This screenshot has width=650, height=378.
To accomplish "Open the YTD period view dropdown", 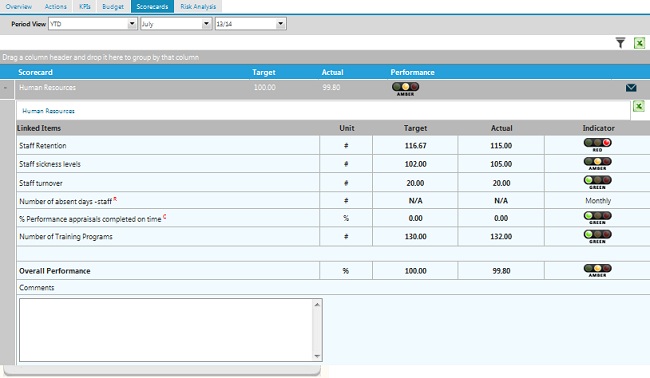I will [132, 24].
